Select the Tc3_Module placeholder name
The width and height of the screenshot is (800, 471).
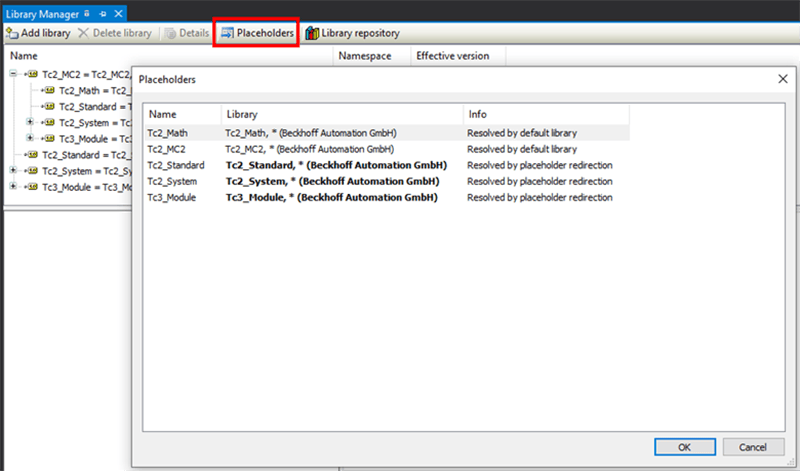coord(172,197)
